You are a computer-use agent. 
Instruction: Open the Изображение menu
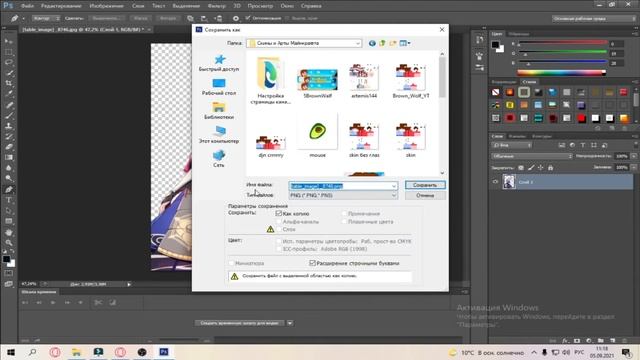[x=107, y=6]
